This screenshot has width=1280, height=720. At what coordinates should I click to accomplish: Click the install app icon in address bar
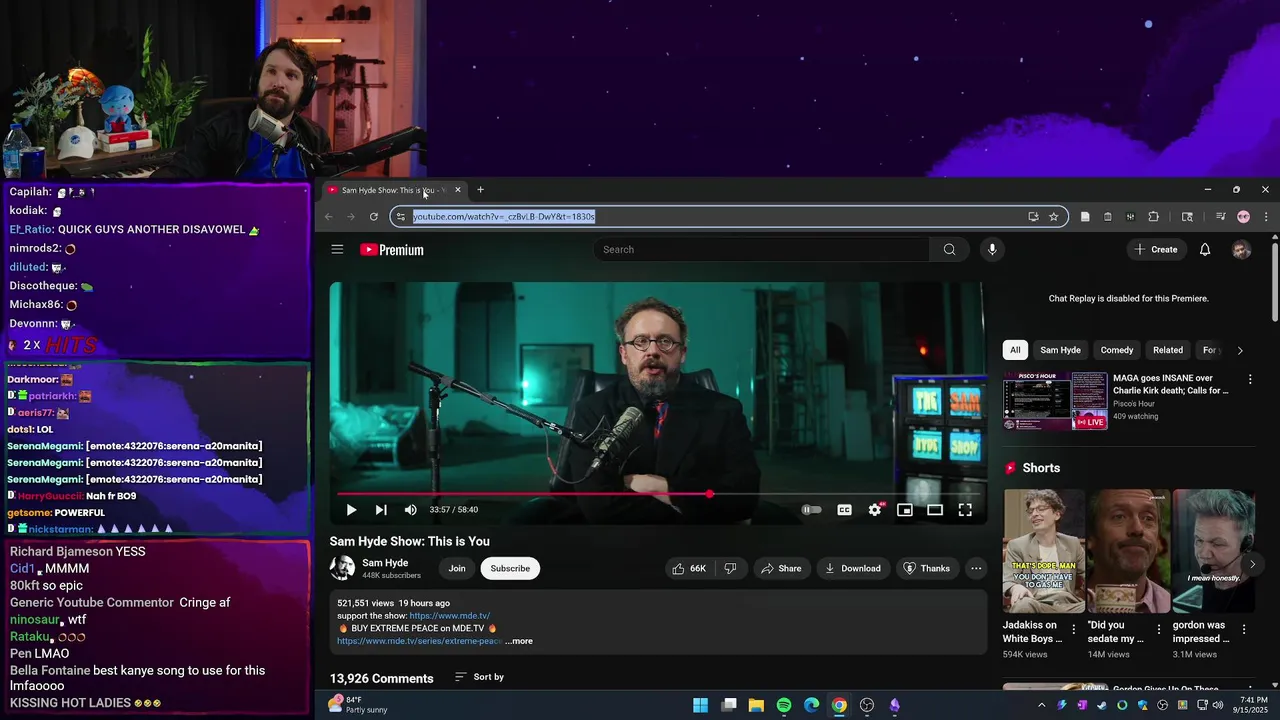pos(1033,217)
